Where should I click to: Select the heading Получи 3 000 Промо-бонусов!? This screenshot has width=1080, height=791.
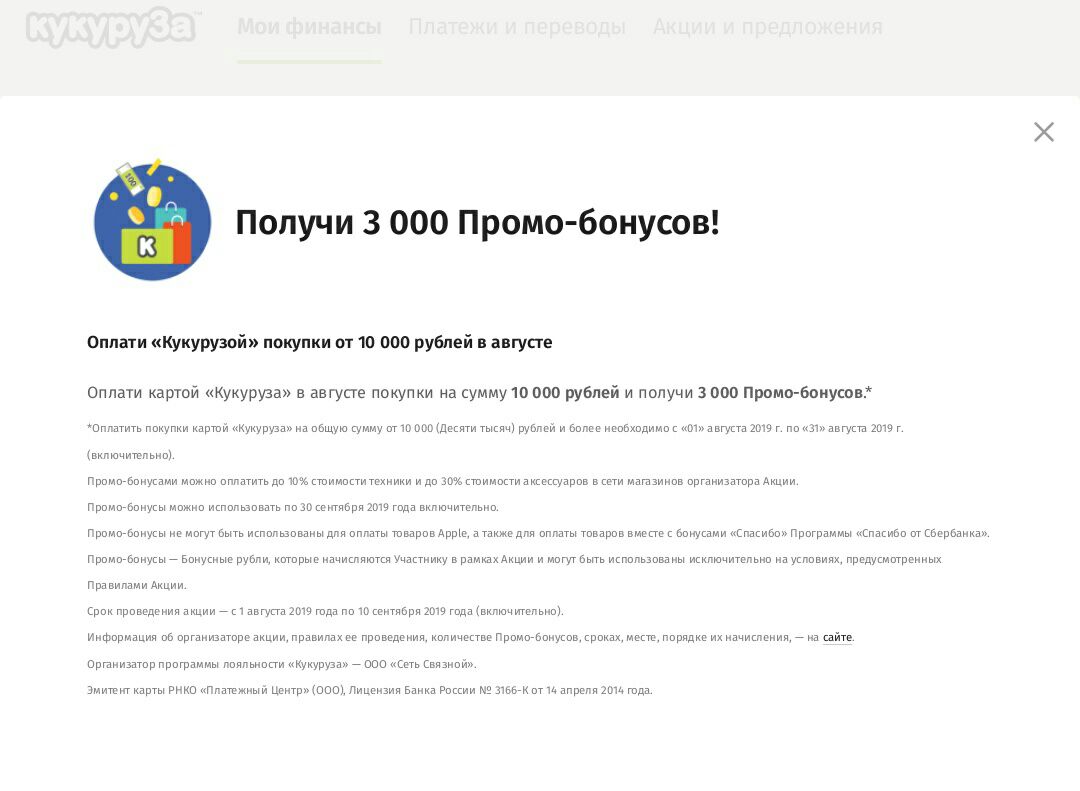point(477,223)
